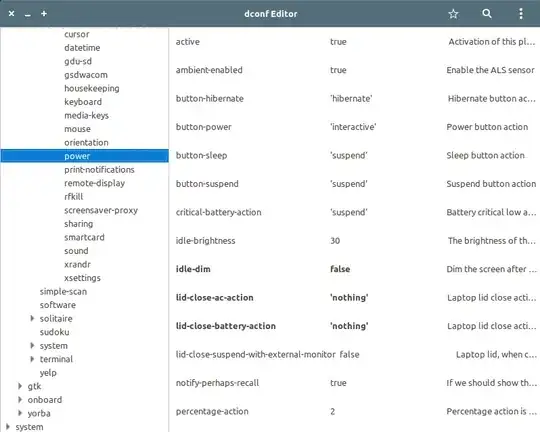540x432 pixels.
Task: Maximize the window with the plus icon
Action: 44,14
